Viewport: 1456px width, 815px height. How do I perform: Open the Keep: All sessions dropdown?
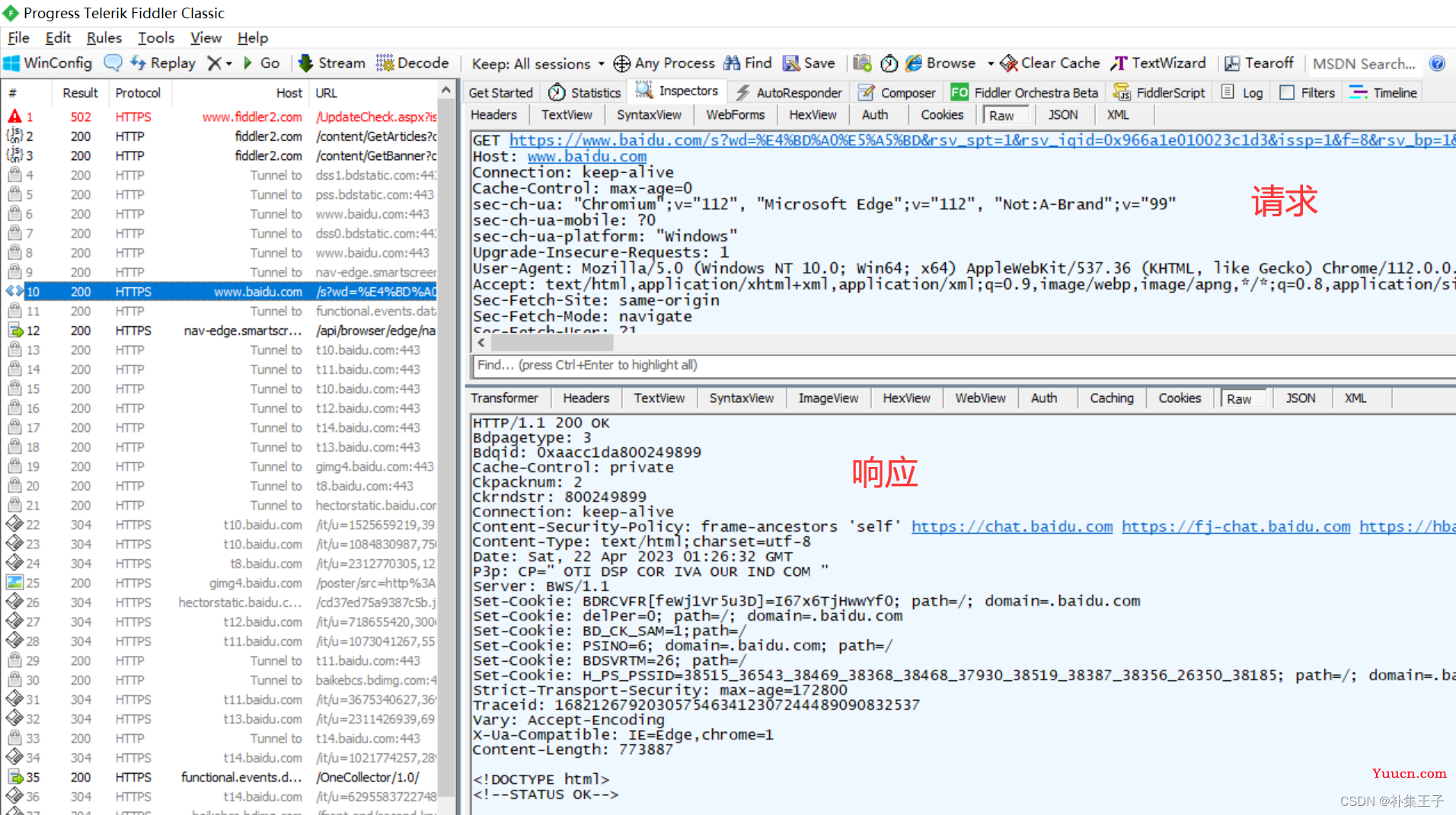click(538, 64)
